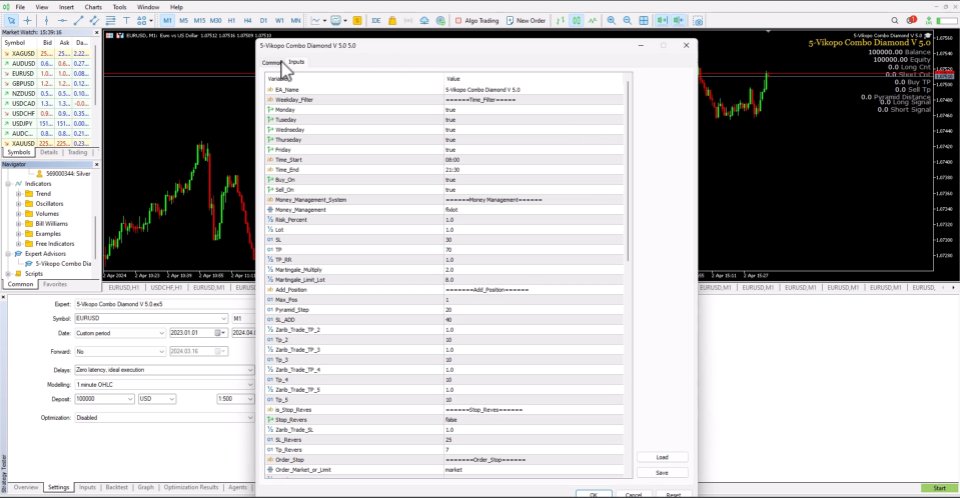Toggle Algo Trading
The height and width of the screenshot is (498, 960).
[x=477, y=20]
